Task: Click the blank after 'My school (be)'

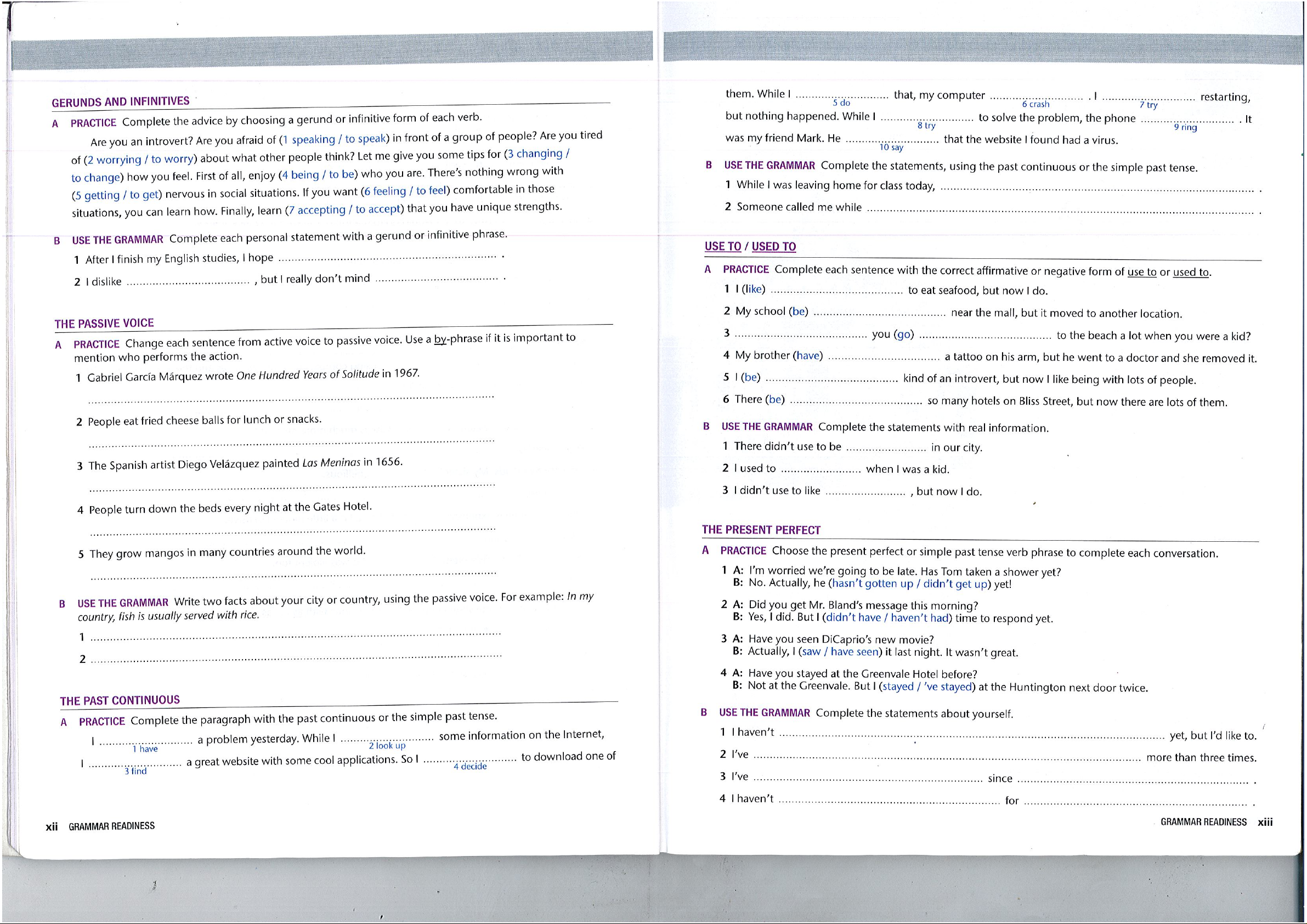Action: (879, 313)
